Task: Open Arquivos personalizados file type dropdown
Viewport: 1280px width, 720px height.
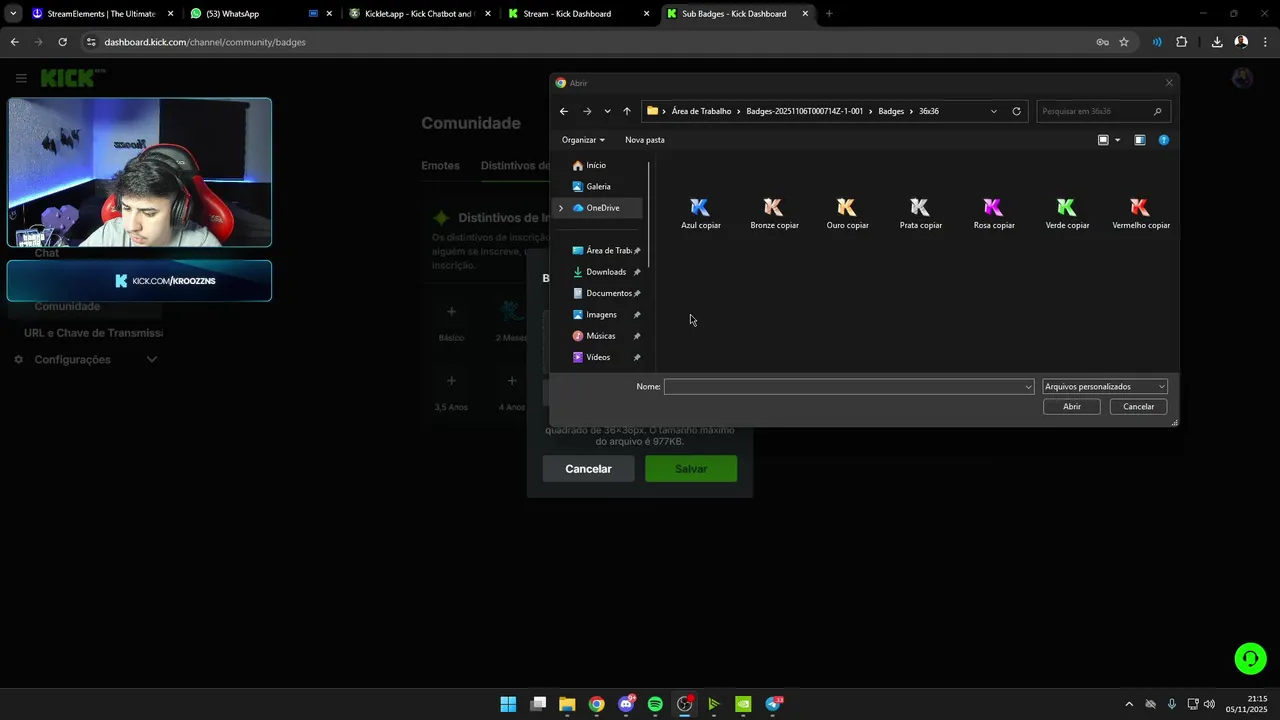Action: pyautogui.click(x=1105, y=387)
